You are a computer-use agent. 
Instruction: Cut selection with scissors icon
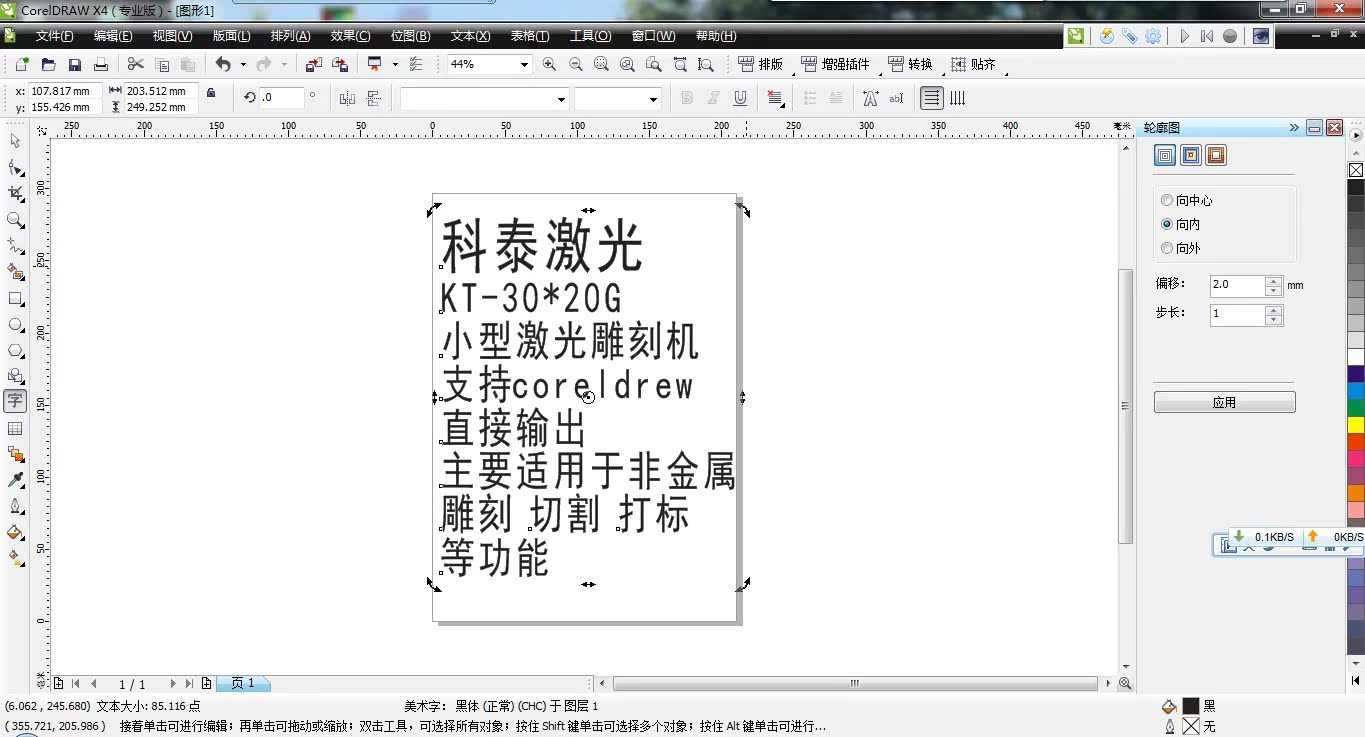pos(135,64)
